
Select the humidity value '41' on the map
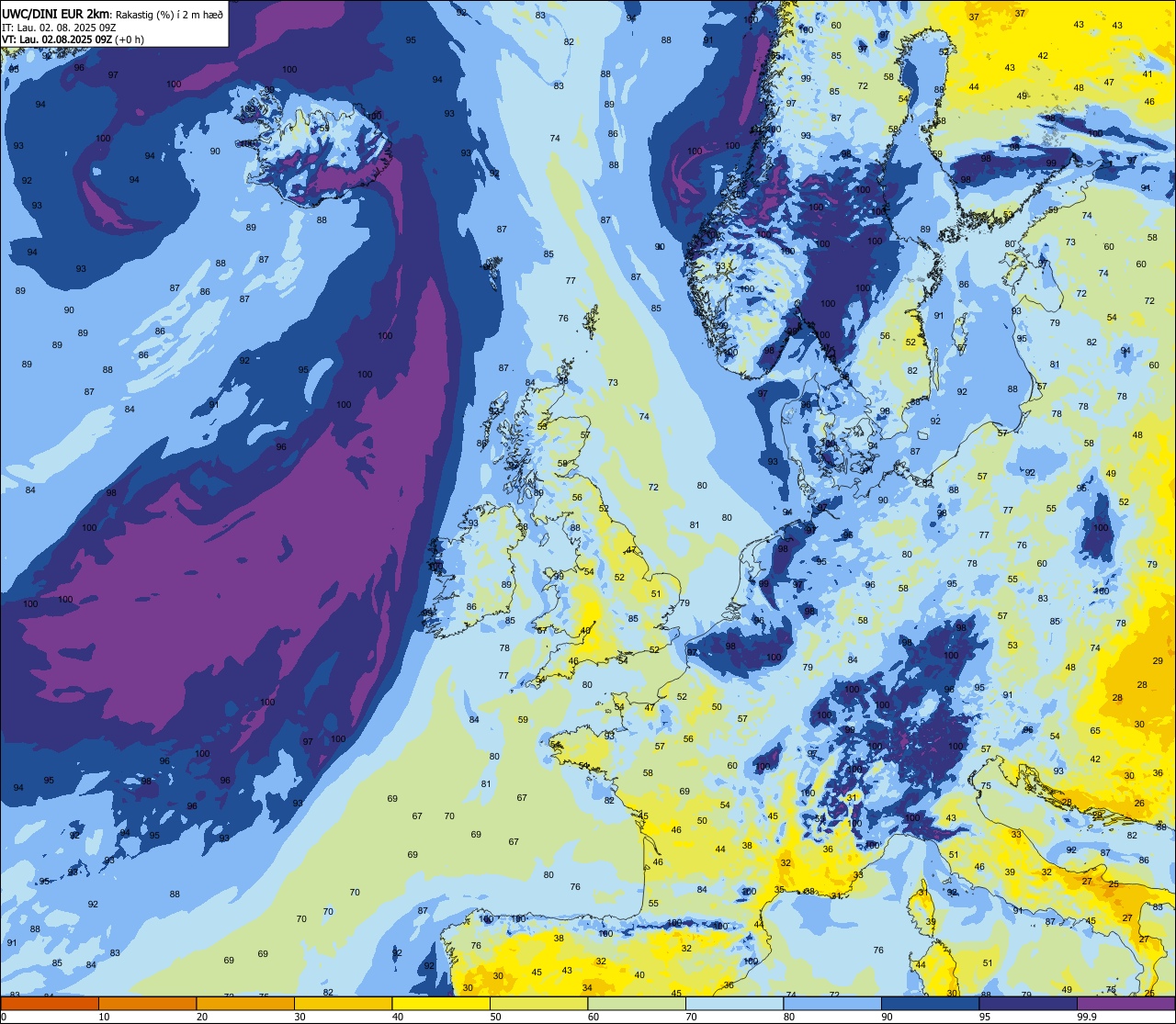[x=1148, y=73]
